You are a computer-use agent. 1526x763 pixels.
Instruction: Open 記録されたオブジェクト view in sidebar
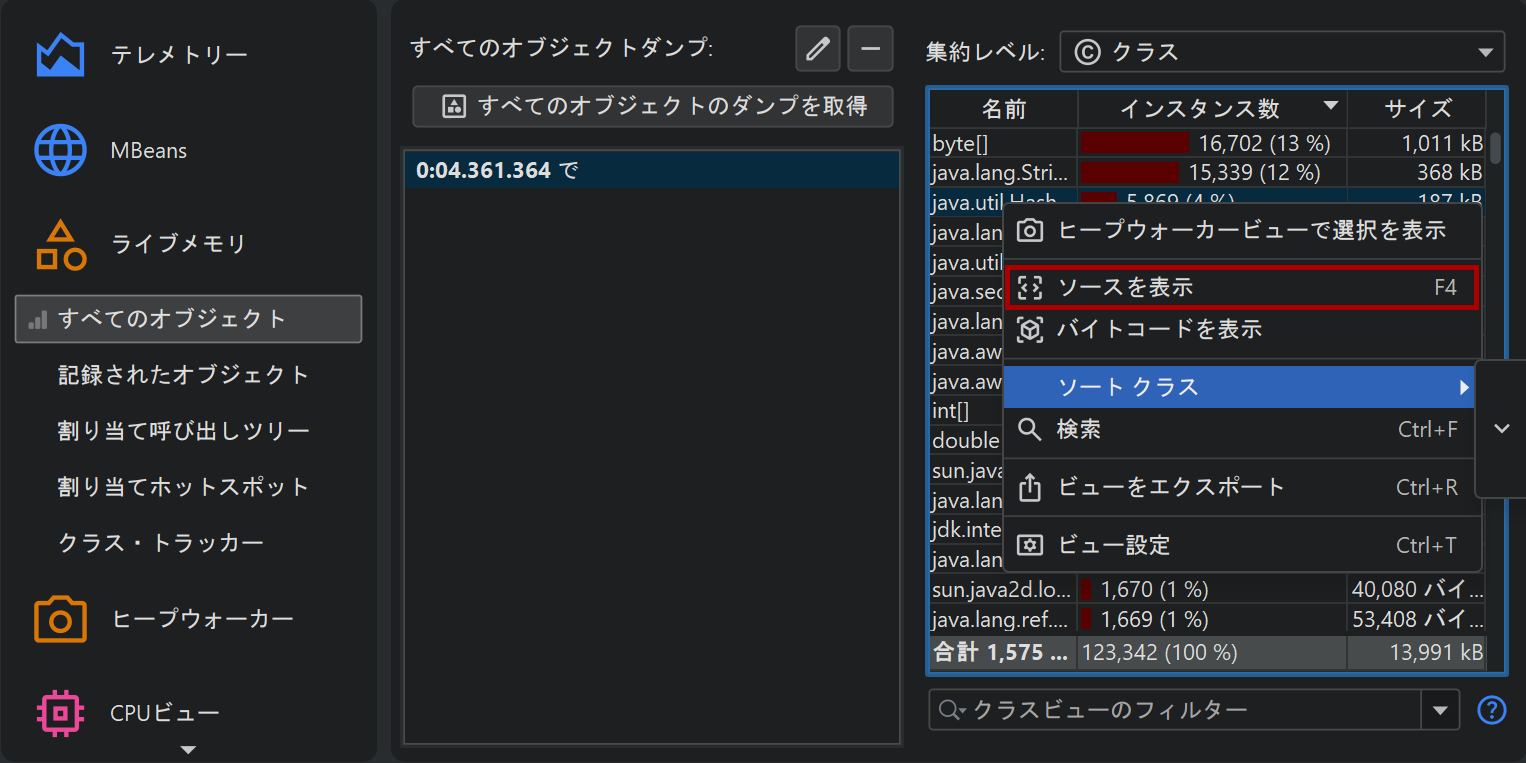(x=184, y=375)
